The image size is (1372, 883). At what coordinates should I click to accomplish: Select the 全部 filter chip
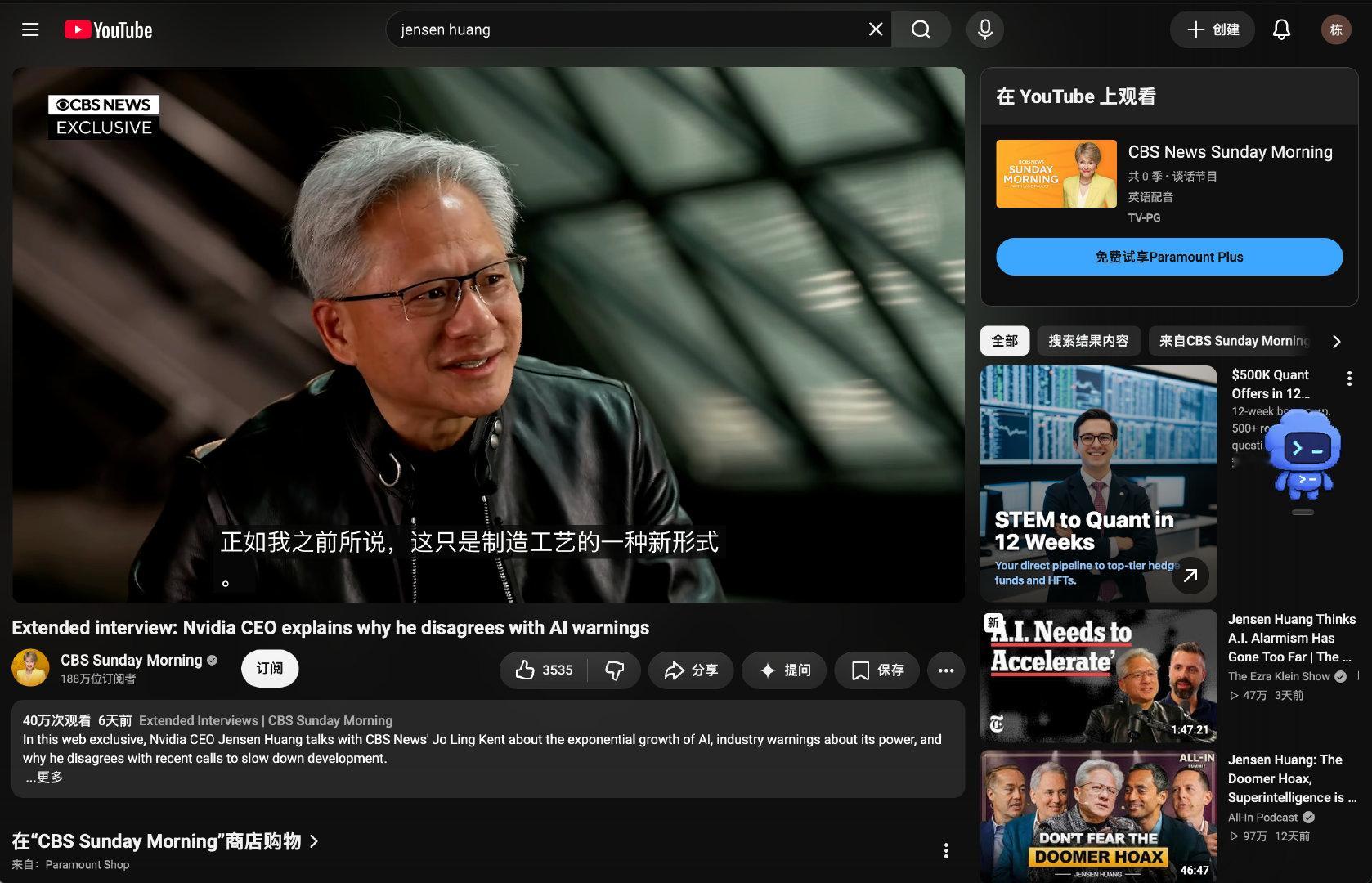click(x=1005, y=341)
